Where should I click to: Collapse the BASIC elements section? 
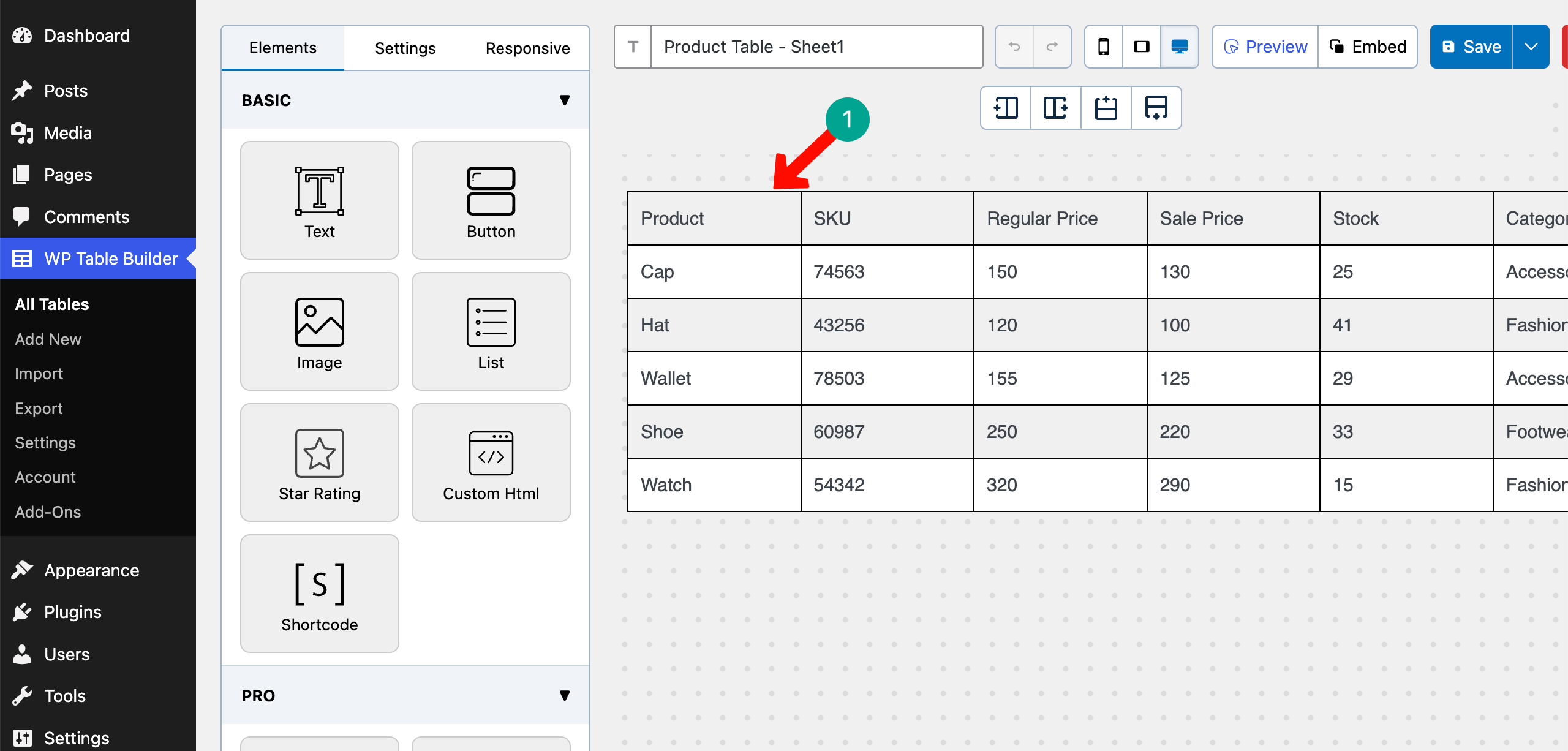click(x=565, y=100)
